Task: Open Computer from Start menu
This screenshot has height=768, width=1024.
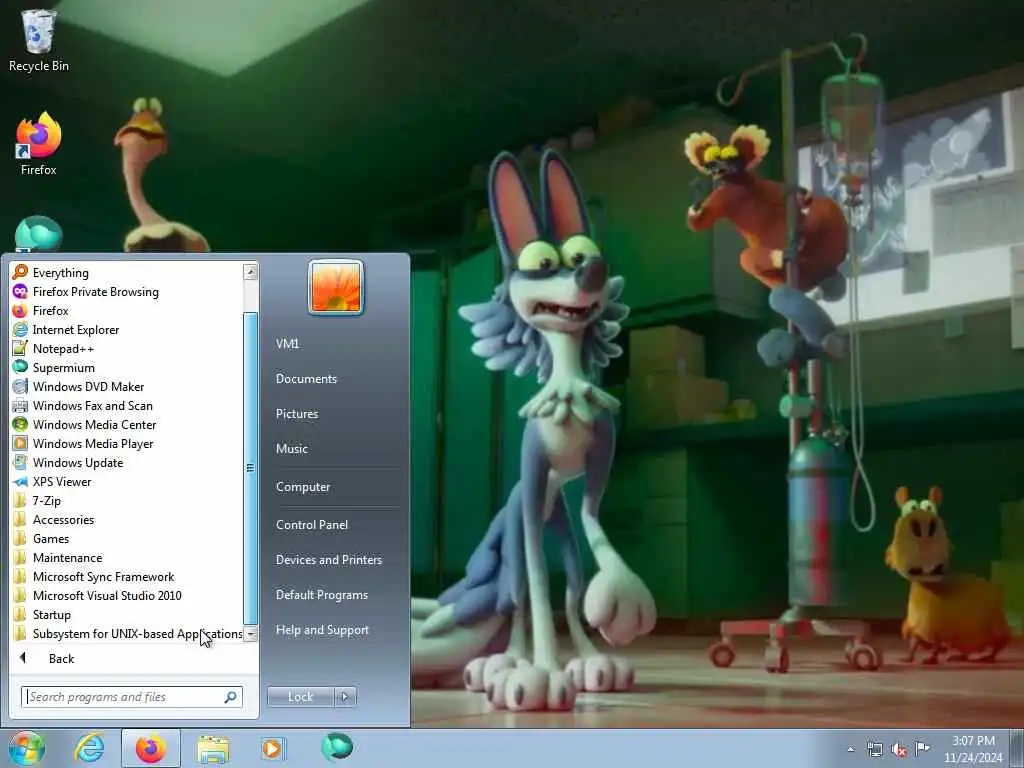Action: 303,487
